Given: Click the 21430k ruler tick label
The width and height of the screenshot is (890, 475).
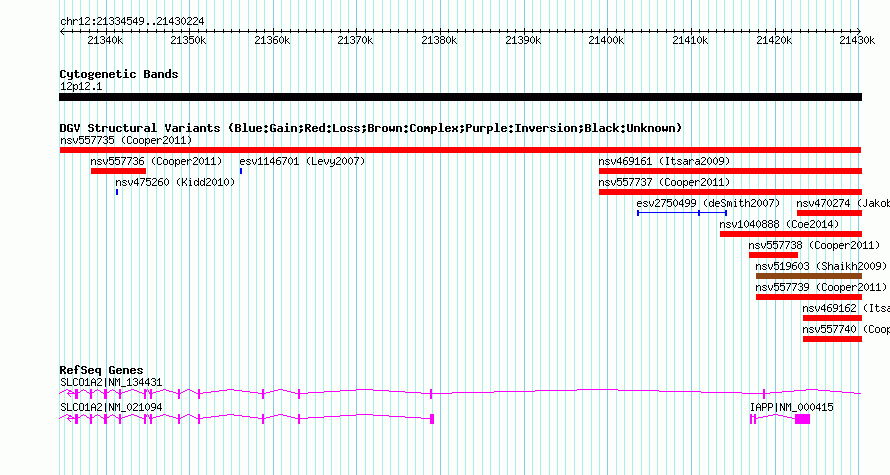Looking at the screenshot, I should pyautogui.click(x=857, y=40).
